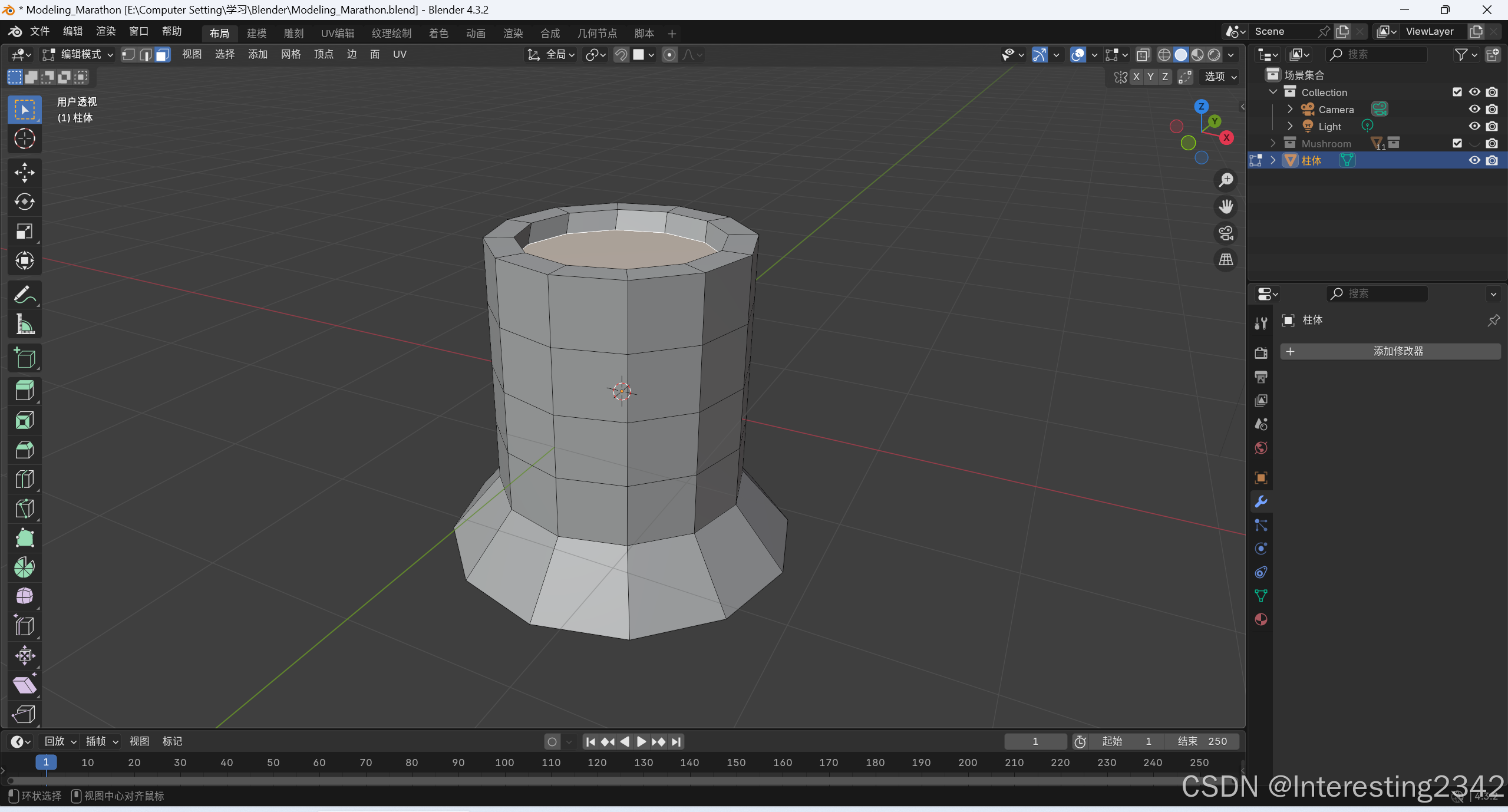
Task: Toggle X-ray display in viewport
Action: [x=1143, y=55]
